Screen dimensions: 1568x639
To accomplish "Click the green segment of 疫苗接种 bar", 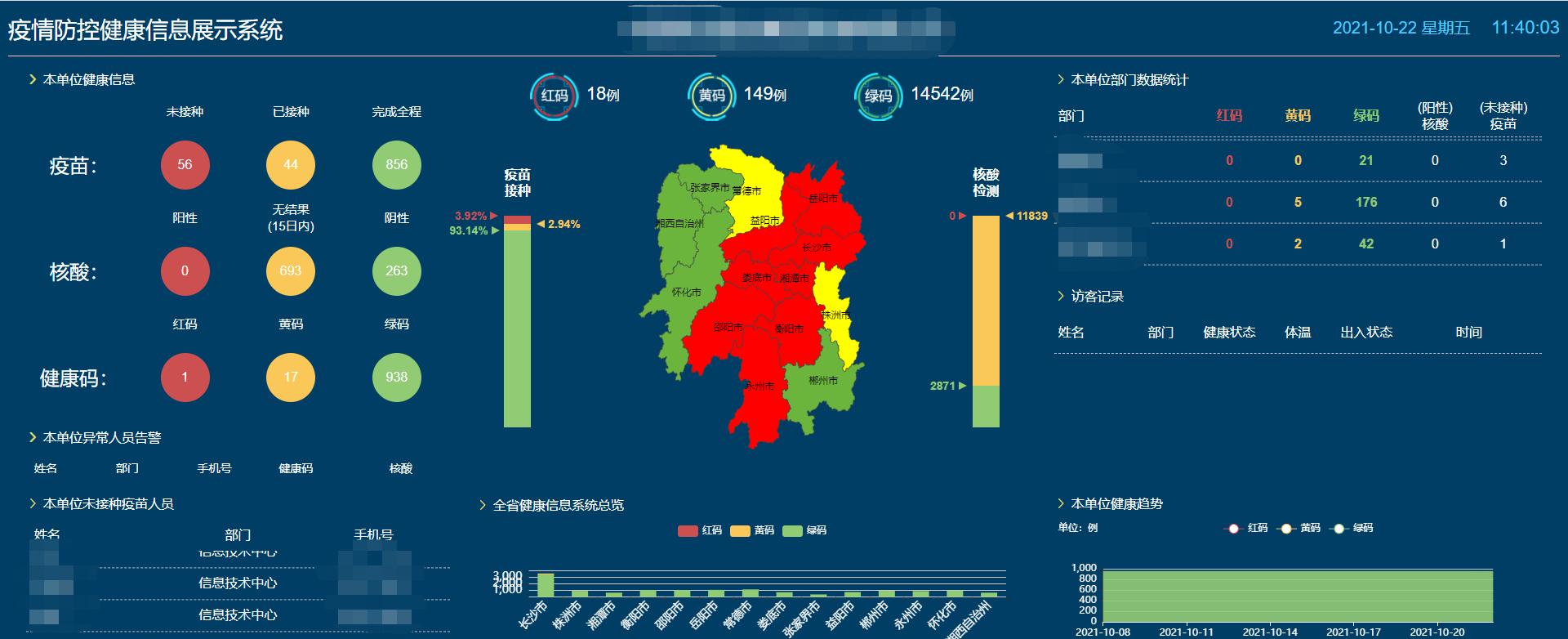I will click(x=517, y=328).
